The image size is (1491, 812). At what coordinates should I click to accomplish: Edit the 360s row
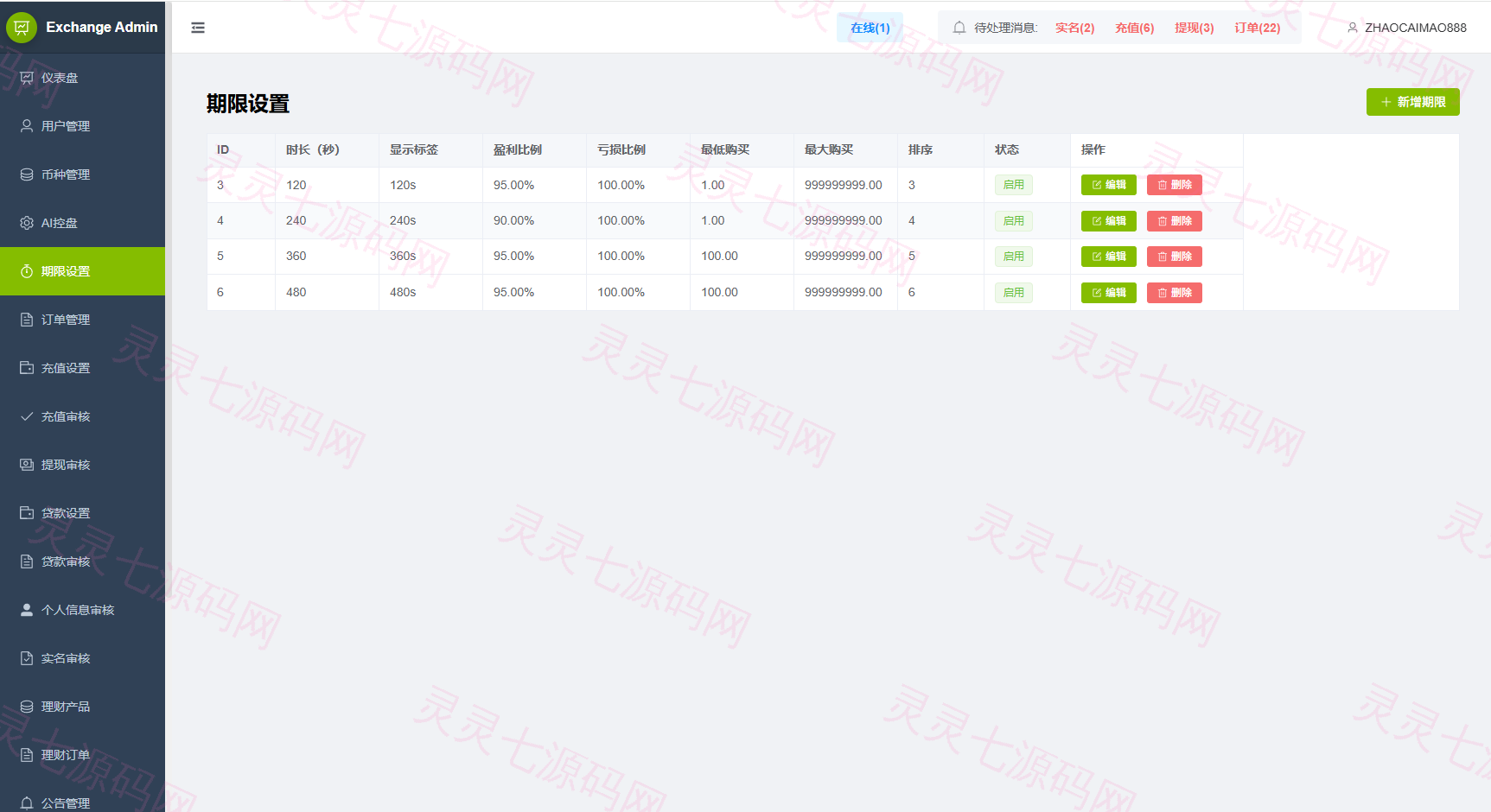(x=1108, y=257)
